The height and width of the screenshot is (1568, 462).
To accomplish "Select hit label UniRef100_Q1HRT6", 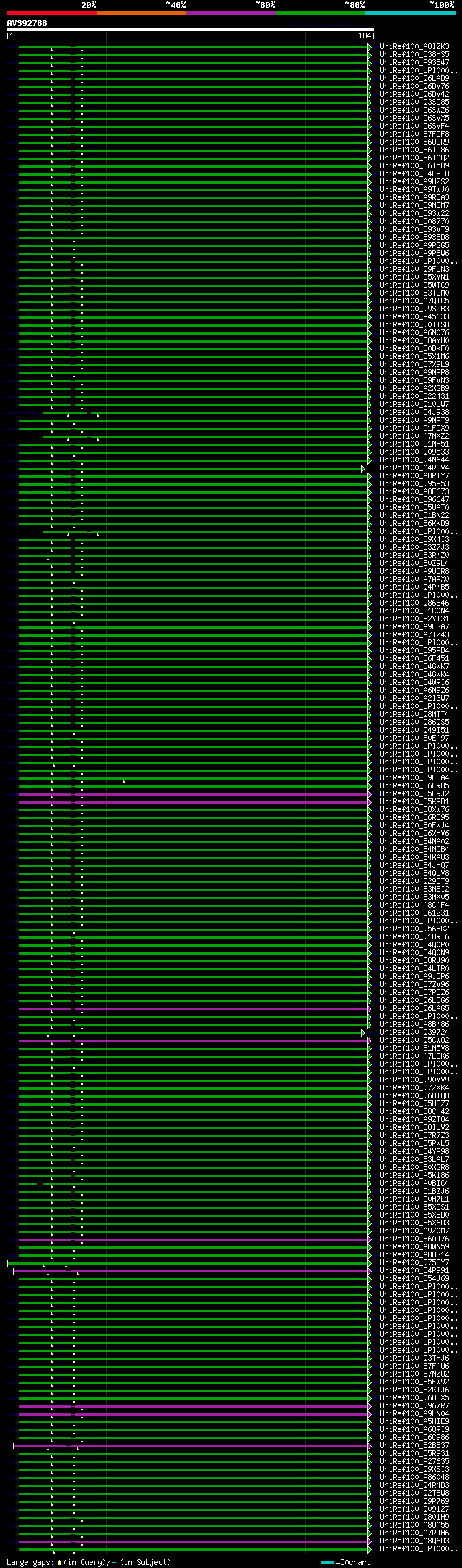I will click(414, 937).
